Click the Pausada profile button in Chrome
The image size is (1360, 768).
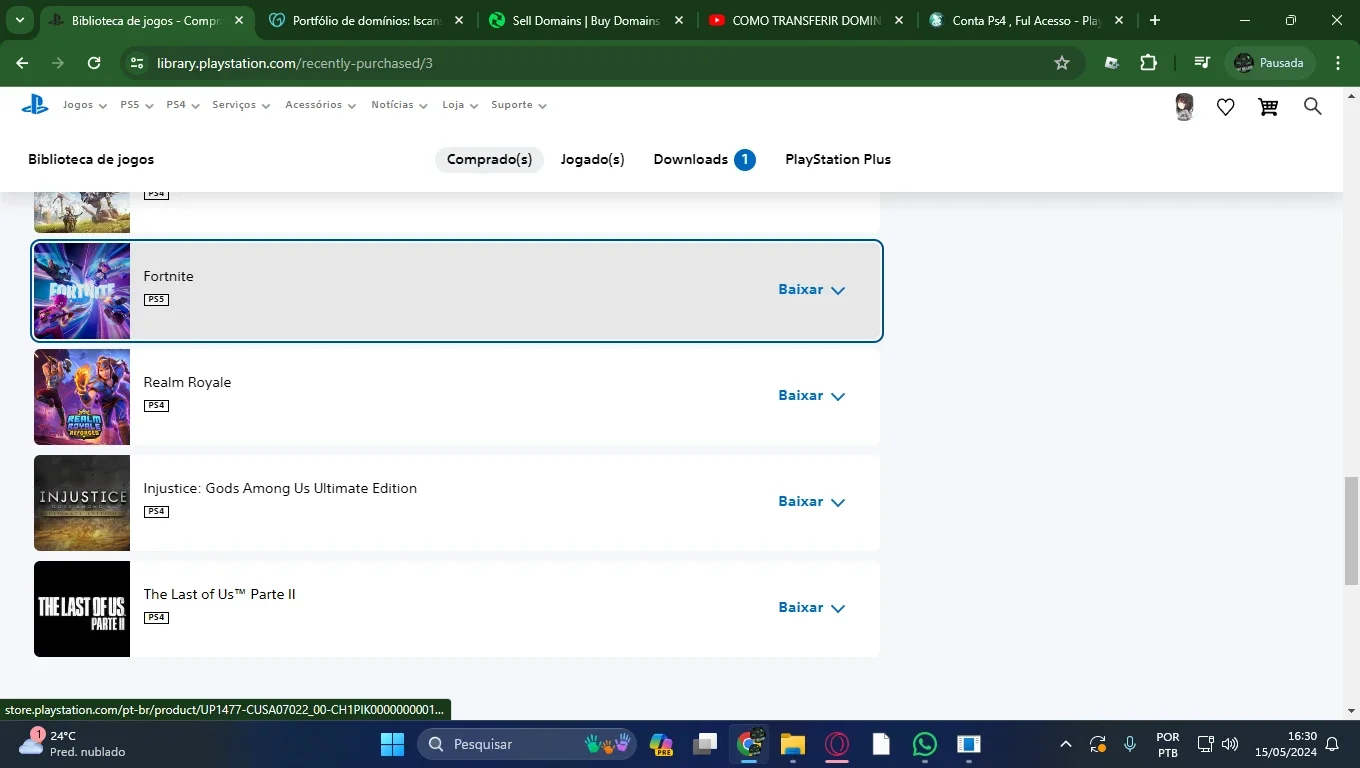coord(1269,63)
